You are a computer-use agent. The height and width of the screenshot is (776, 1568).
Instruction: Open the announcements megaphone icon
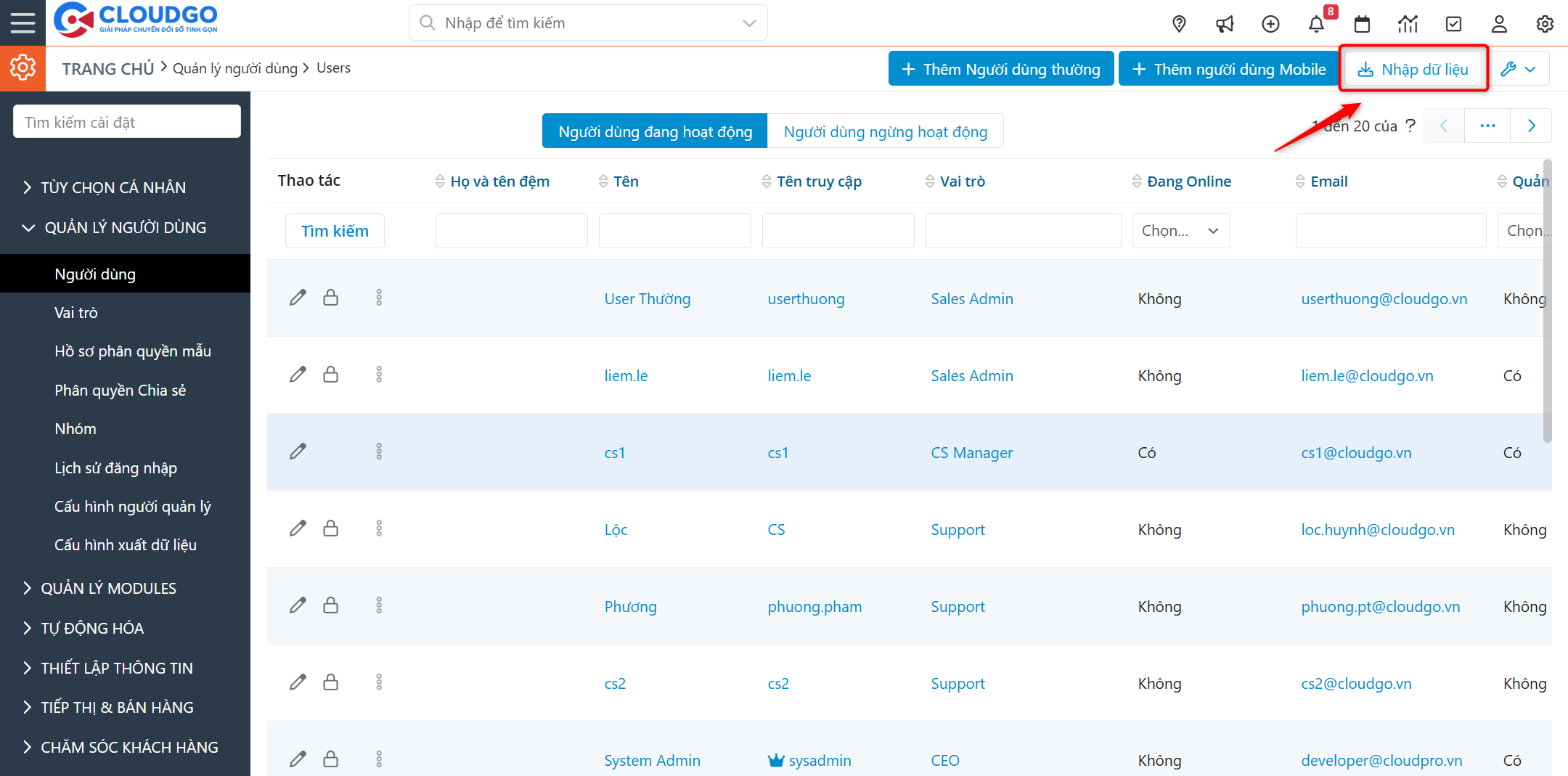(x=1225, y=24)
